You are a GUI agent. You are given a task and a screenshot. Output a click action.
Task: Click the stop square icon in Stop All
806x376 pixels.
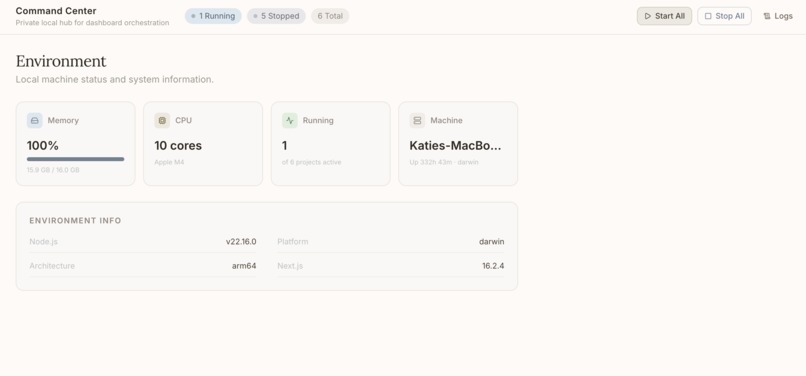708,16
